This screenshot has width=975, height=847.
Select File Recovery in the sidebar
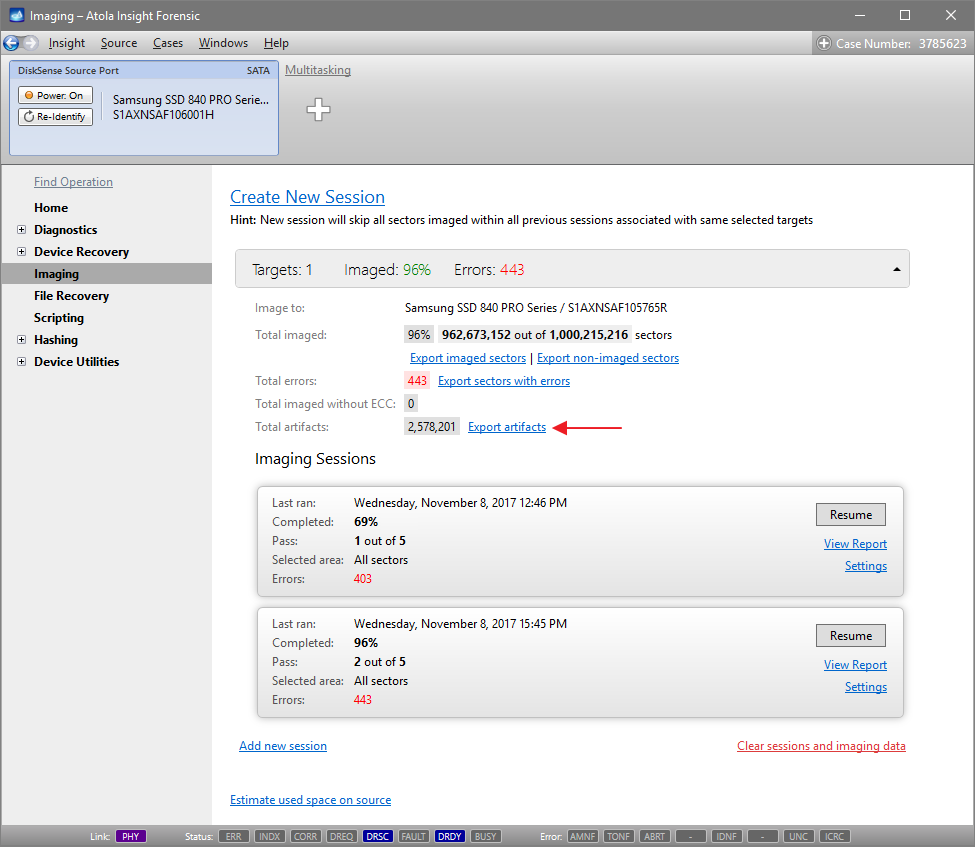click(71, 296)
